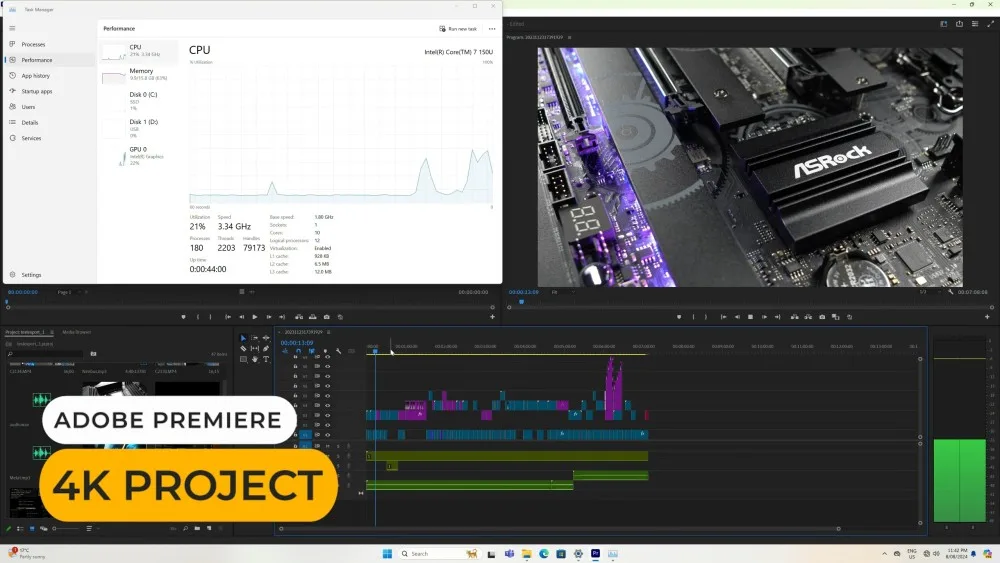
Task: Click Play in Source monitor
Action: click(255, 317)
